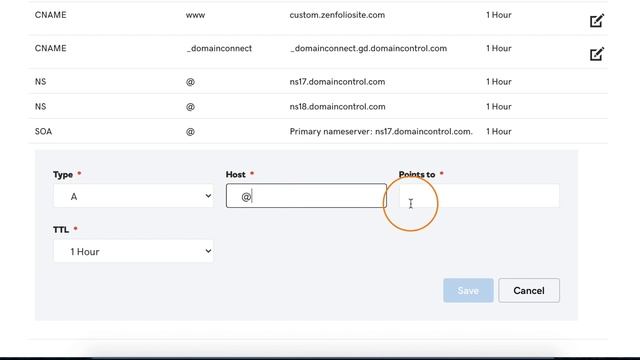
Task: Click the TTL cell of ns18 row
Action: 498,107
